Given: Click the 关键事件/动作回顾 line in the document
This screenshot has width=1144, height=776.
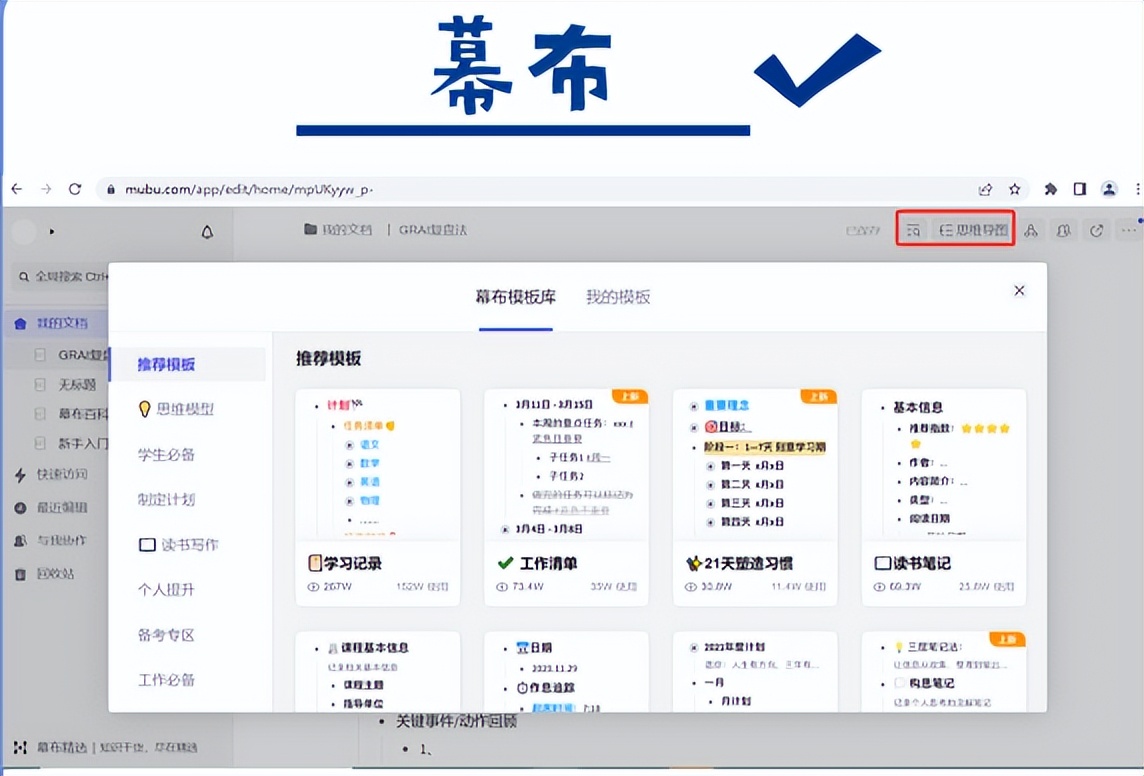Looking at the screenshot, I should point(457,721).
